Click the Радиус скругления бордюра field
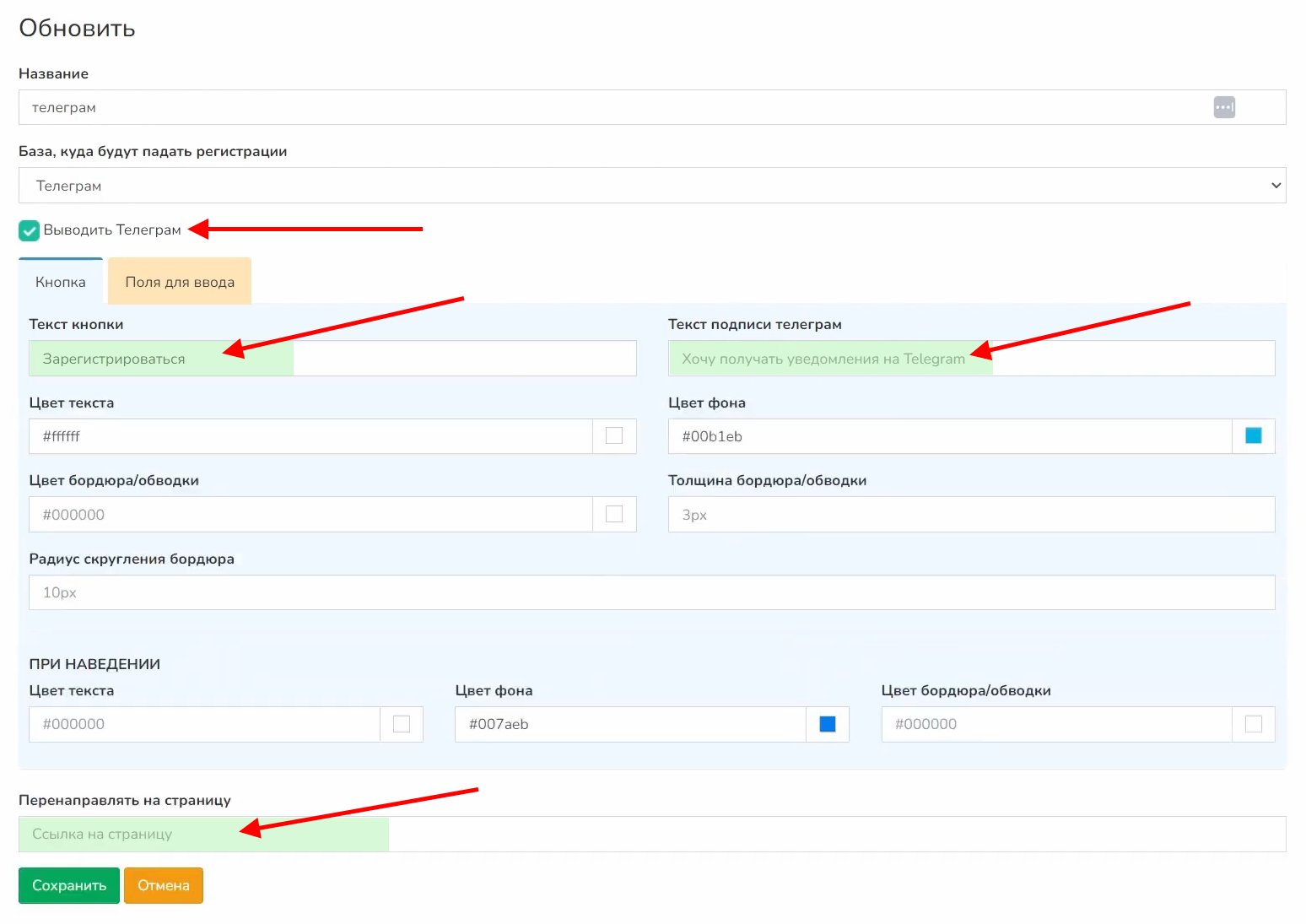The image size is (1306, 924). [x=651, y=592]
